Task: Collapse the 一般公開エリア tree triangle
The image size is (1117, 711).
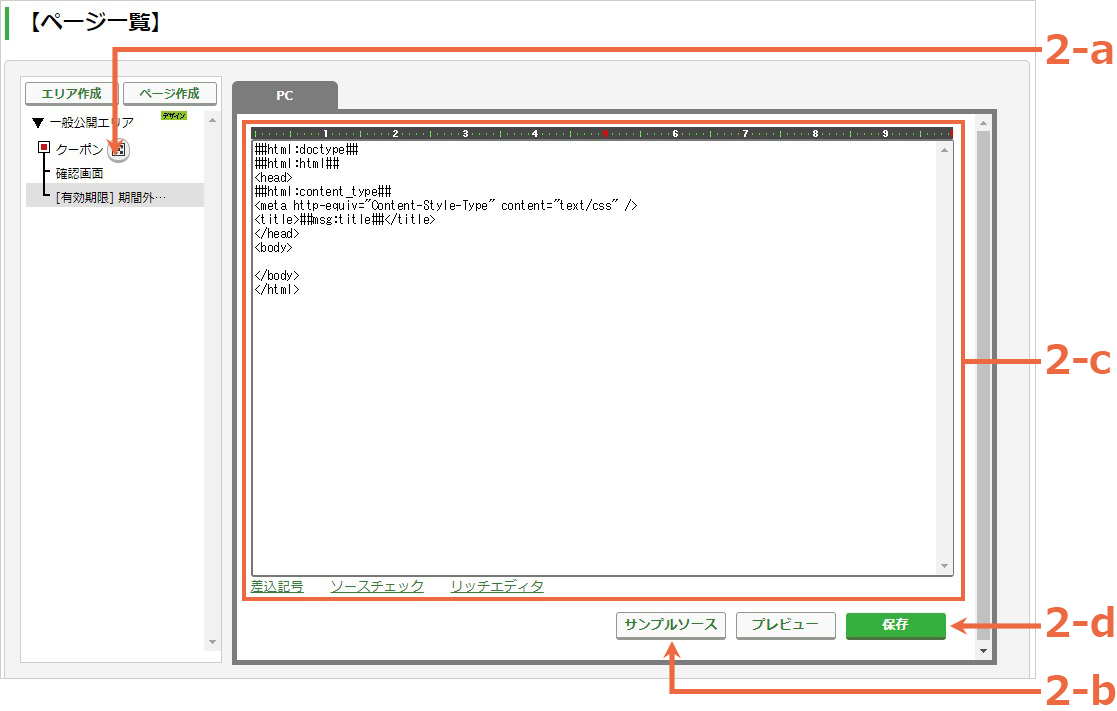Action: tap(38, 123)
